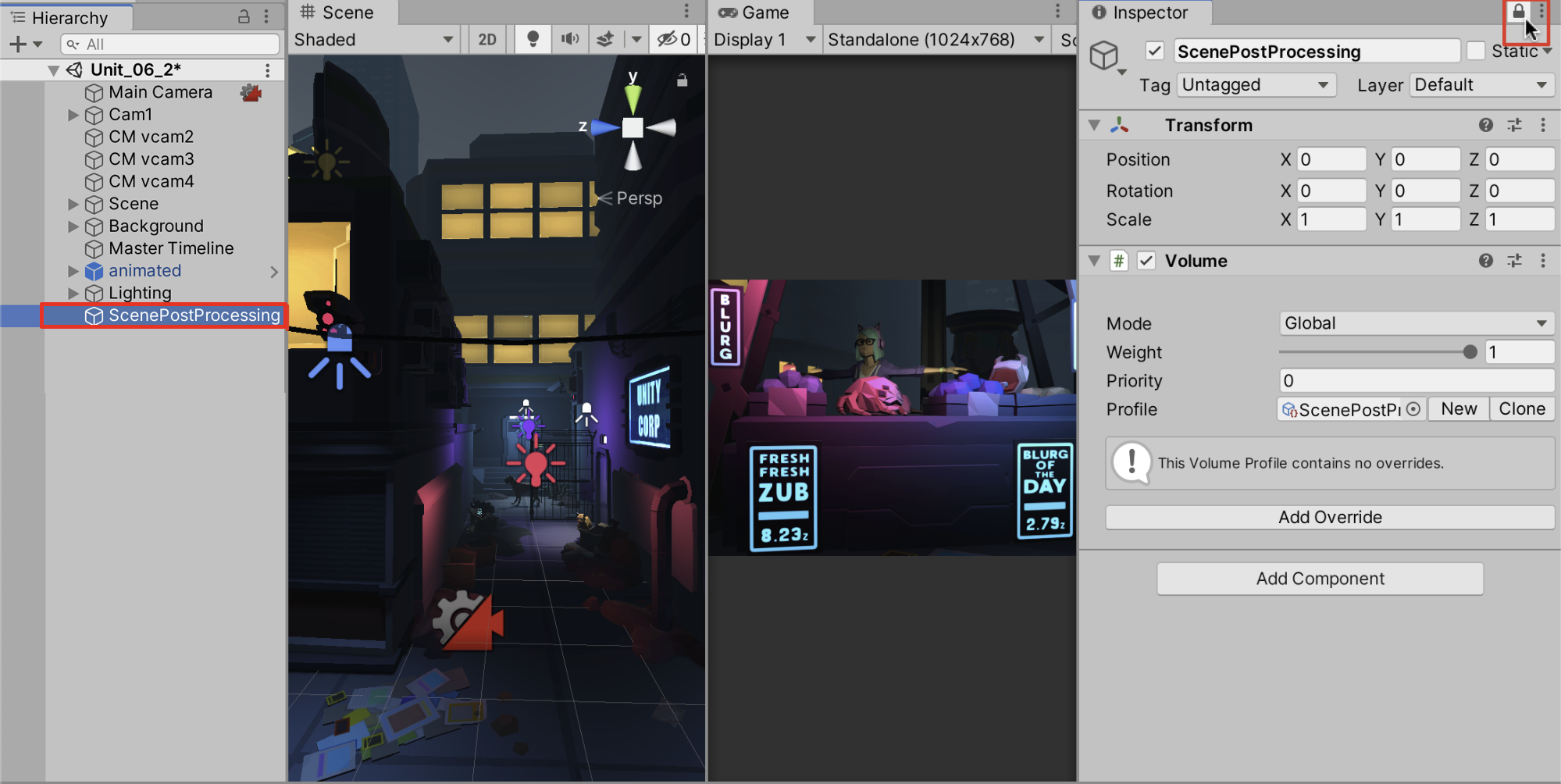Image resolution: width=1561 pixels, height=784 pixels.
Task: Open Profile object picker circle
Action: (1413, 409)
